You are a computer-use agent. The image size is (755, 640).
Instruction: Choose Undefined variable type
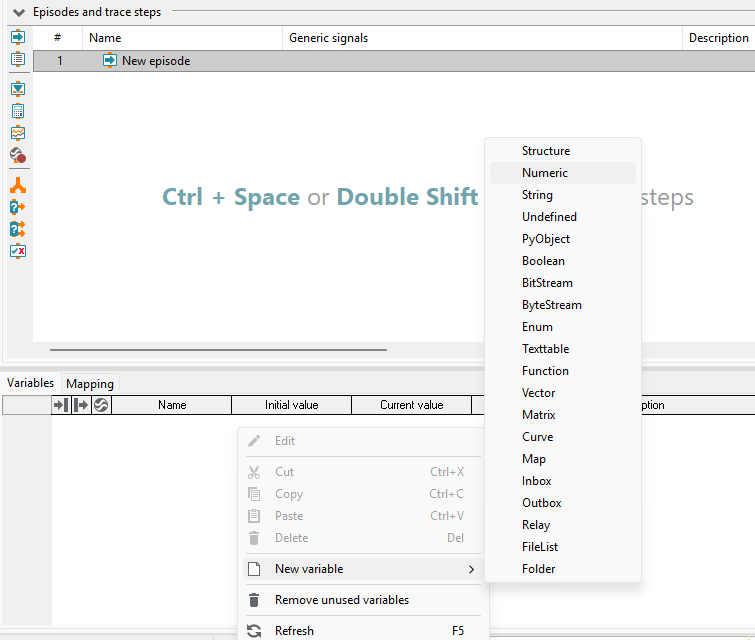pyautogui.click(x=562, y=217)
